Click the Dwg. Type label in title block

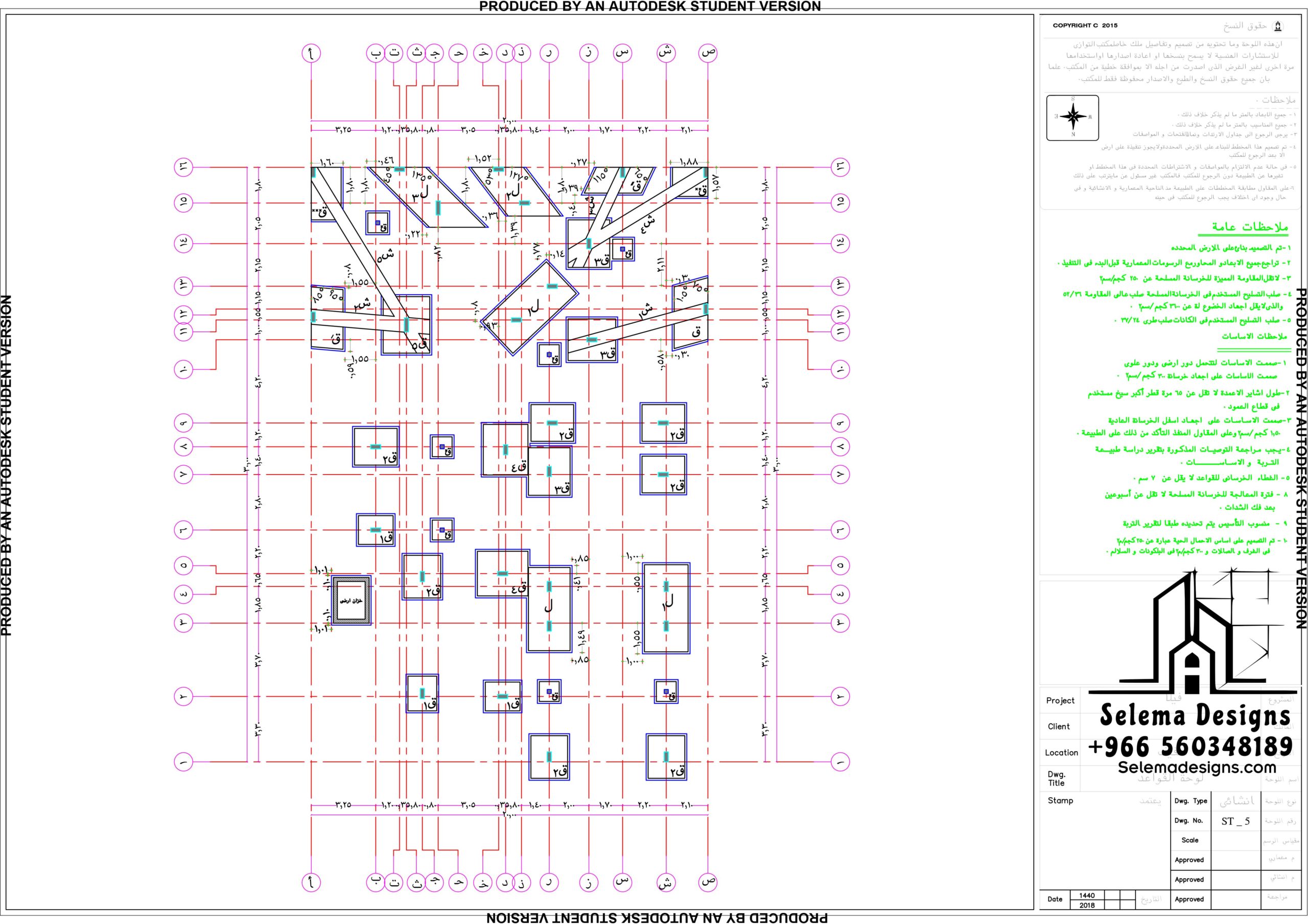[x=1190, y=800]
